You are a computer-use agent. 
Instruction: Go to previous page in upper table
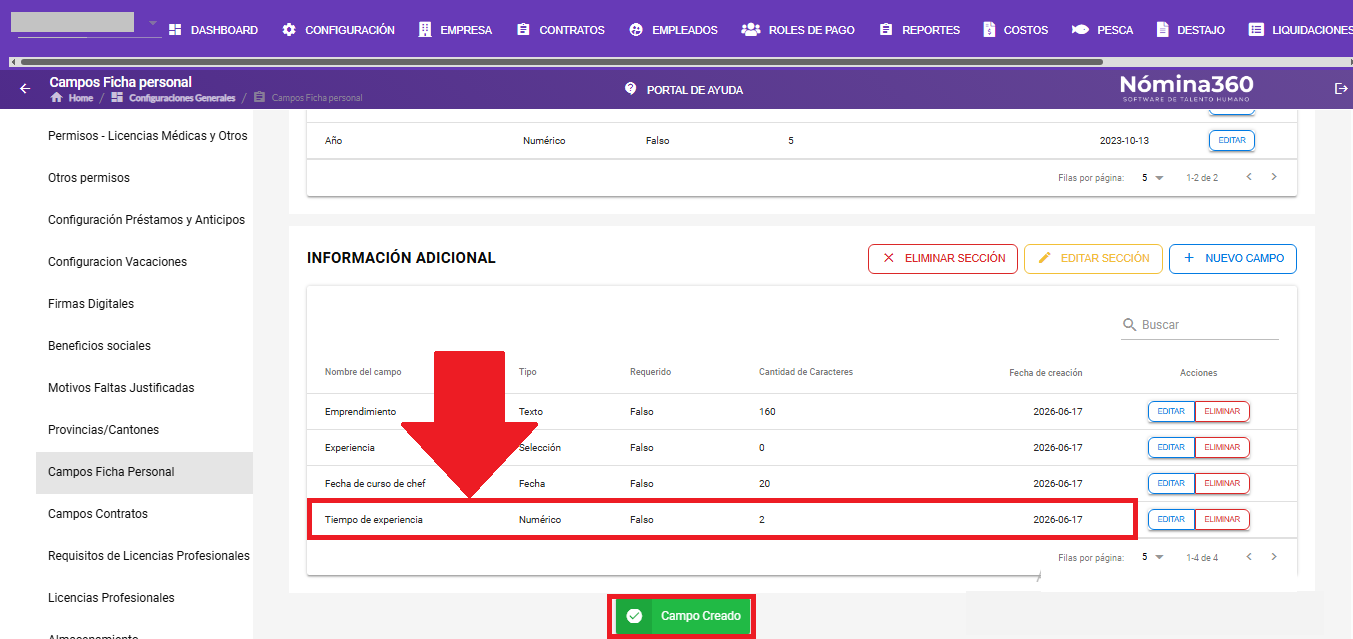point(1249,177)
